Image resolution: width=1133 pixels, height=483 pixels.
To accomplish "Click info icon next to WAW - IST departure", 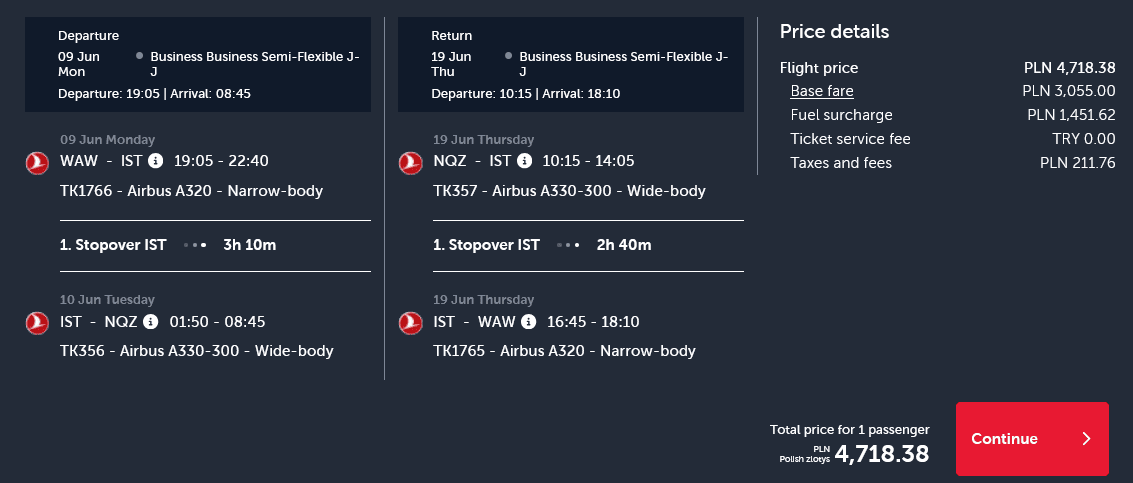I will [155, 161].
